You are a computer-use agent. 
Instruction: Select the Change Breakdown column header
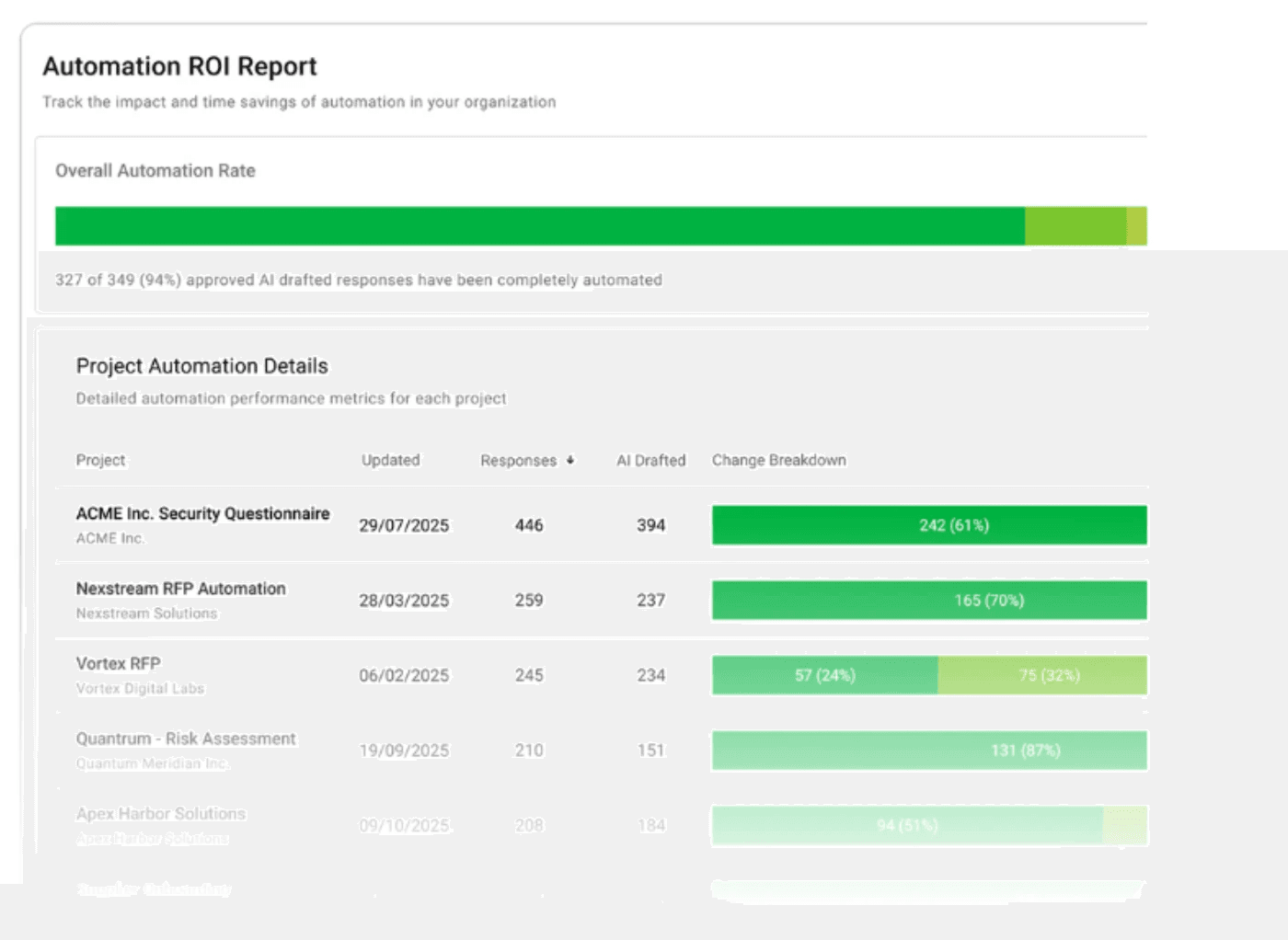pyautogui.click(x=778, y=460)
